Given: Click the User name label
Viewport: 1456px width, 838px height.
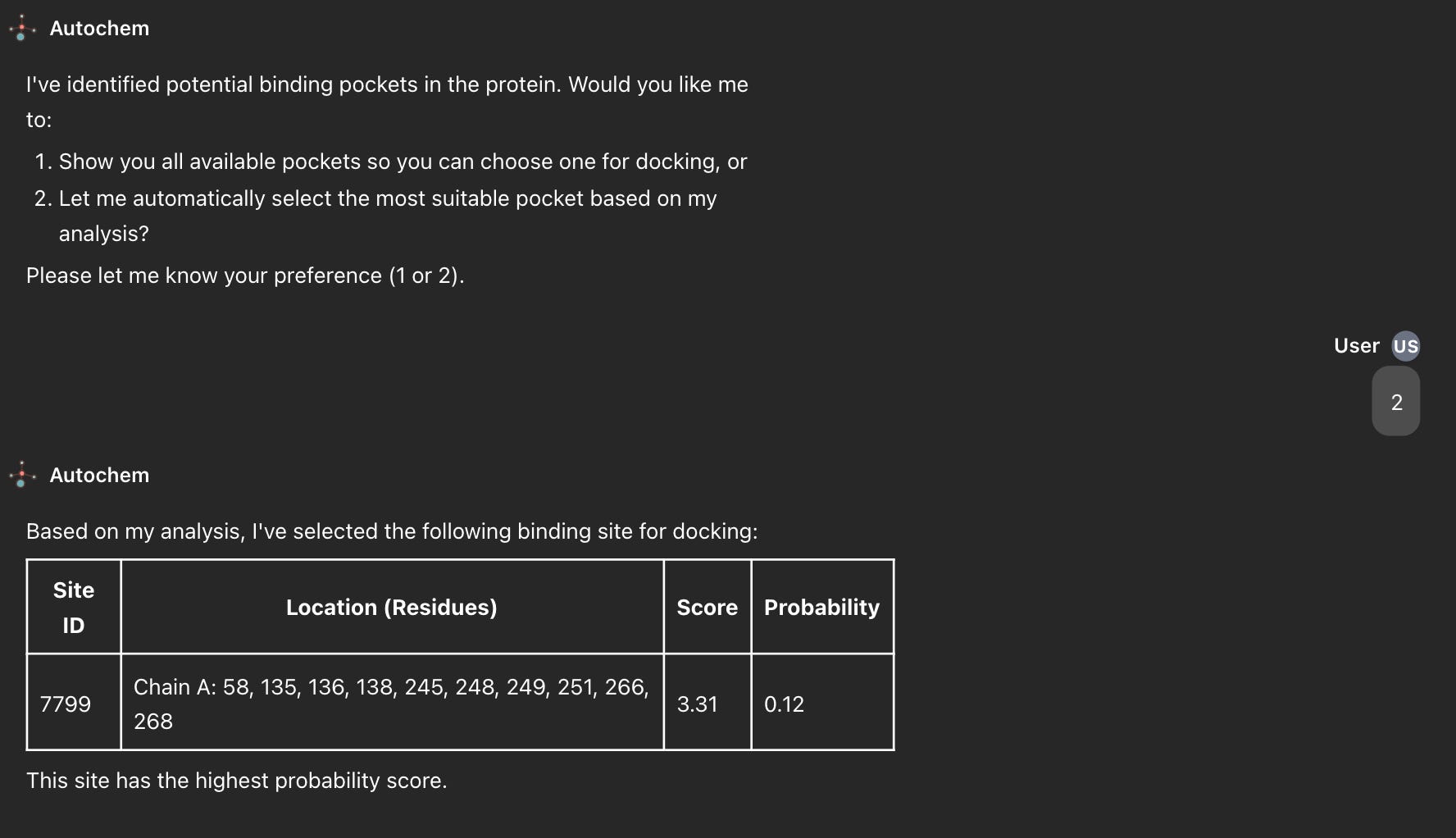Looking at the screenshot, I should click(1356, 346).
